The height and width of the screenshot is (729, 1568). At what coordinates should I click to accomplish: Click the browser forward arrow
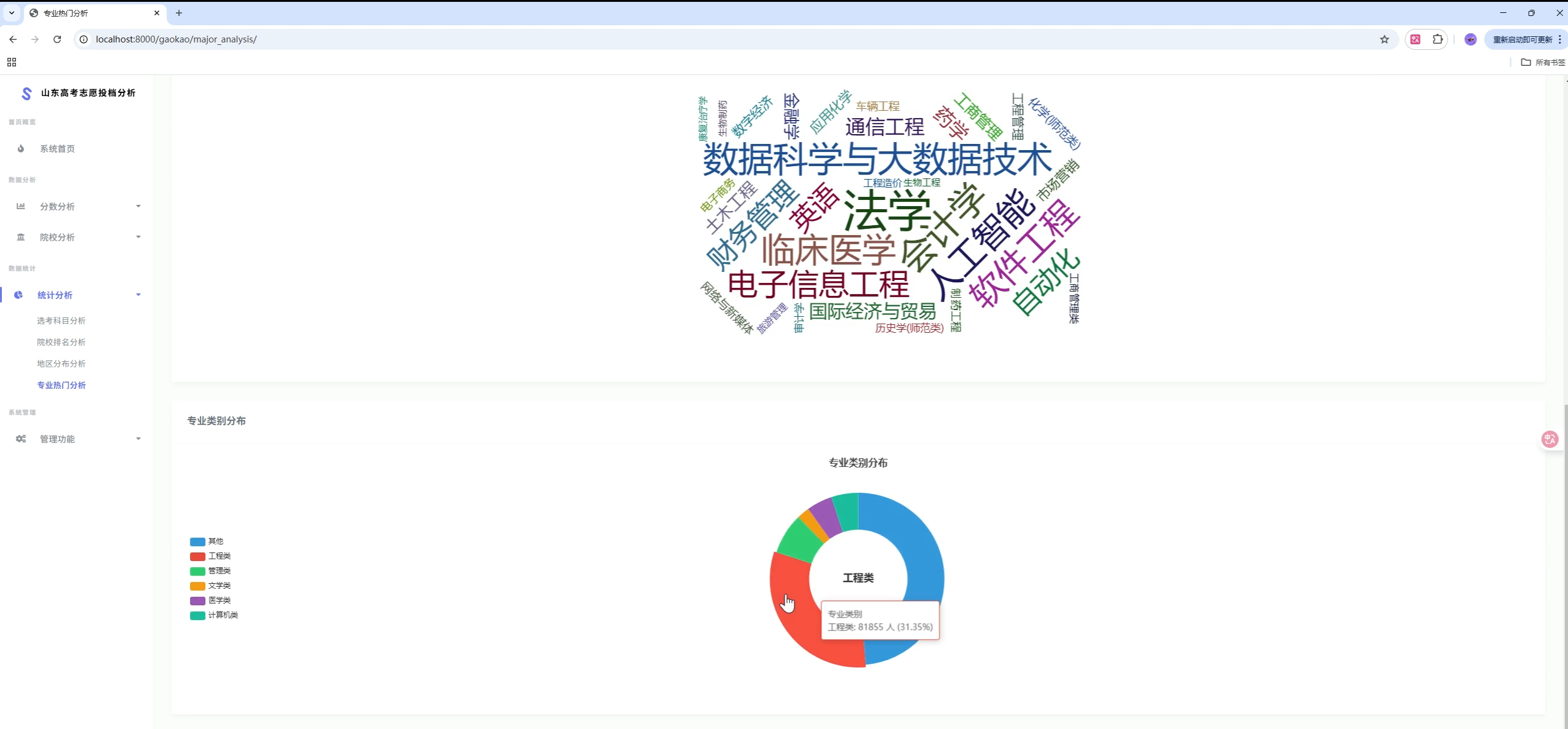click(x=35, y=39)
